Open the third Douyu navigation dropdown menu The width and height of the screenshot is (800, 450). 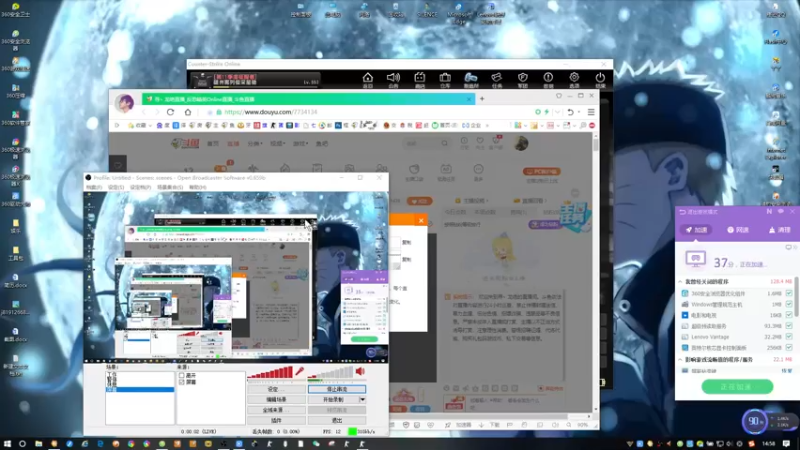(x=255, y=144)
